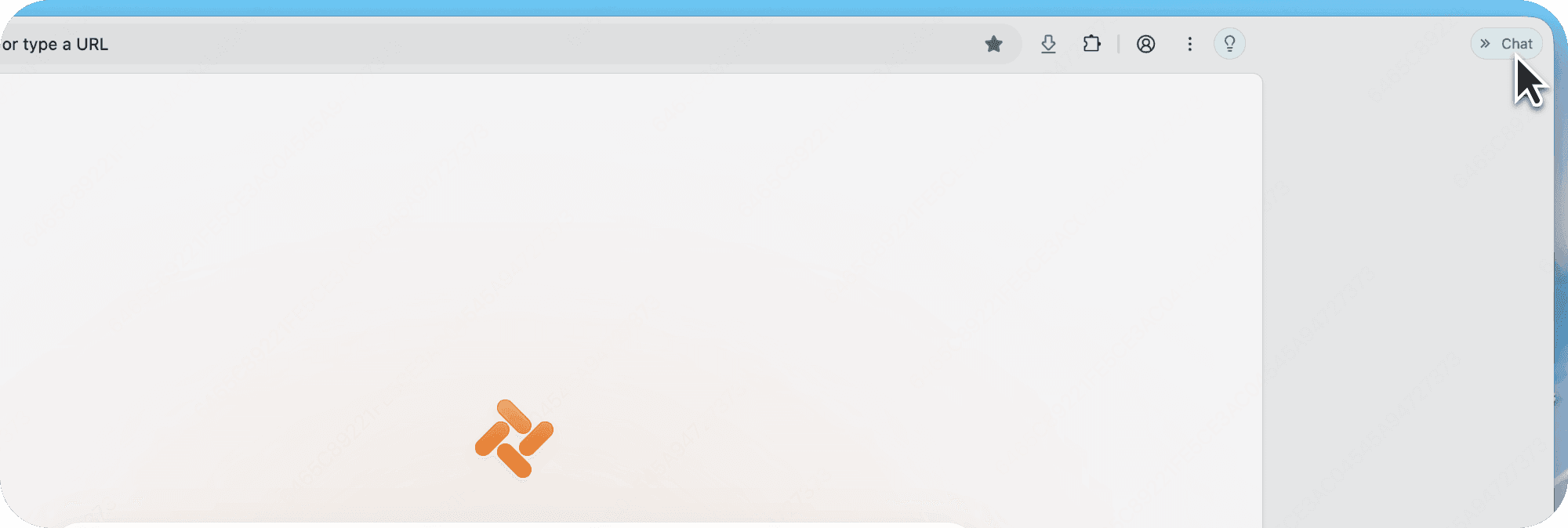Open the Extensions puzzle-piece icon
The image size is (1568, 528).
1091,44
